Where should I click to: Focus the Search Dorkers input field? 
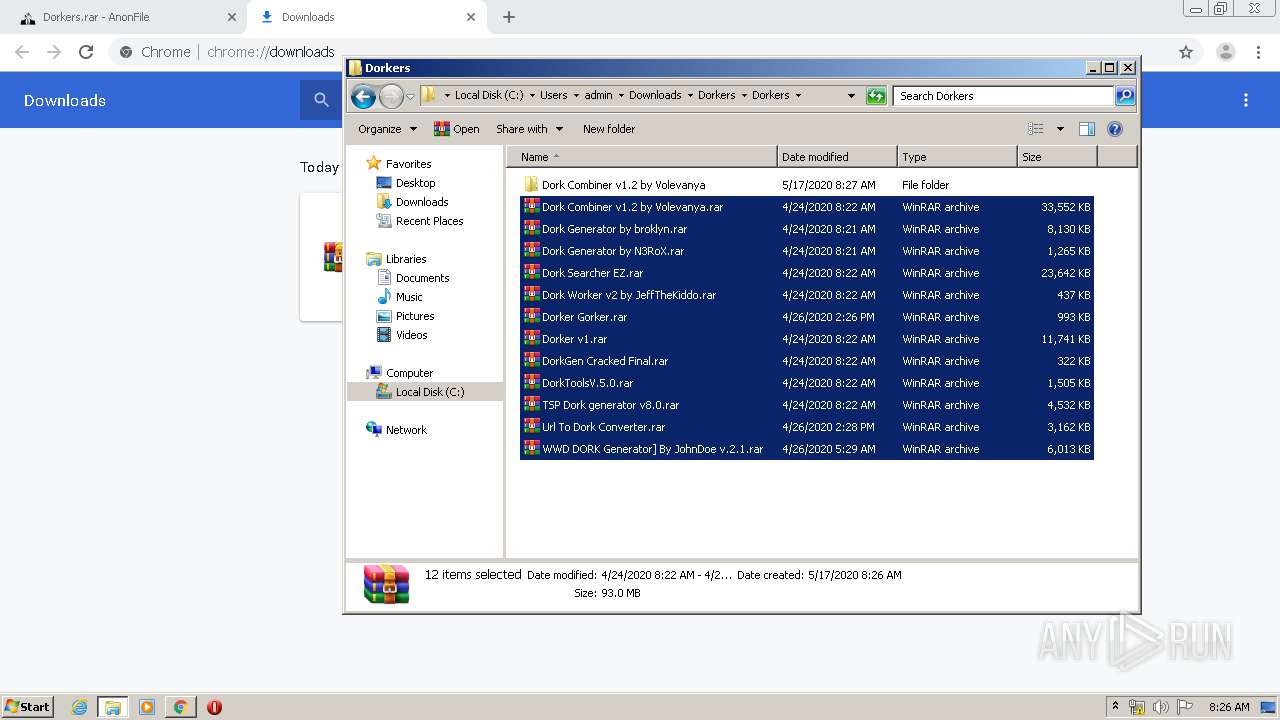point(1003,96)
